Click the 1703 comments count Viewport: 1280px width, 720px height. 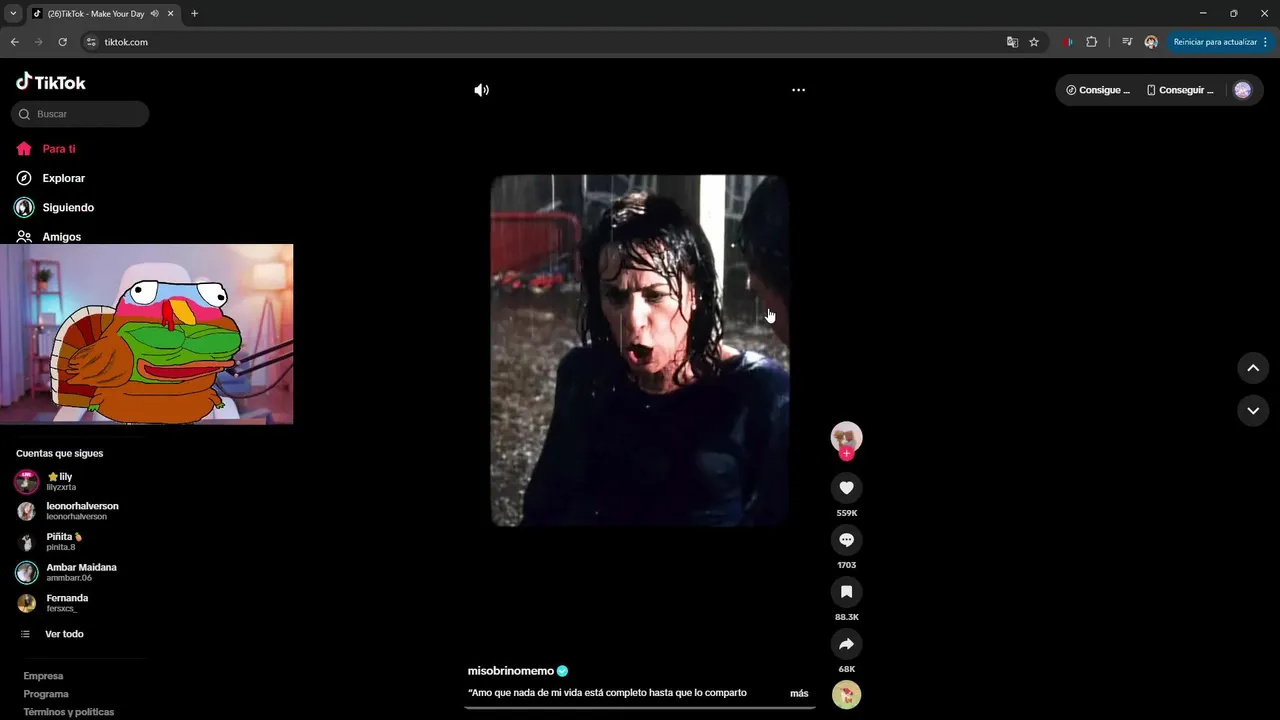pos(846,565)
